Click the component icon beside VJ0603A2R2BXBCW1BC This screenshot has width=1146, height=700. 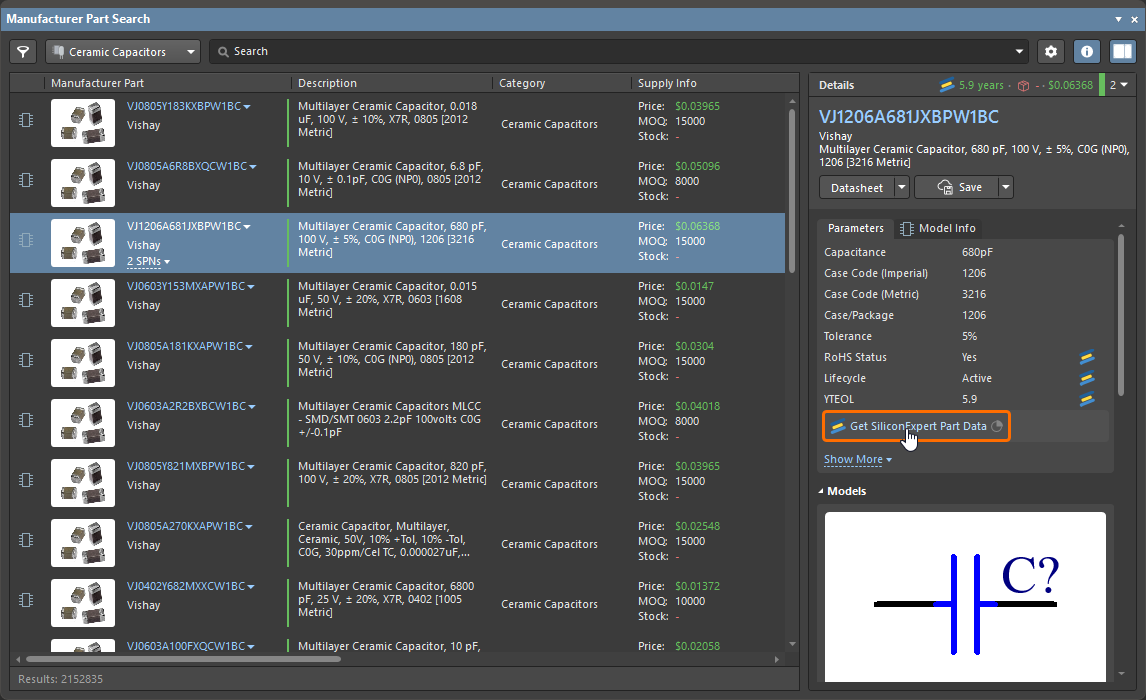tap(26, 420)
